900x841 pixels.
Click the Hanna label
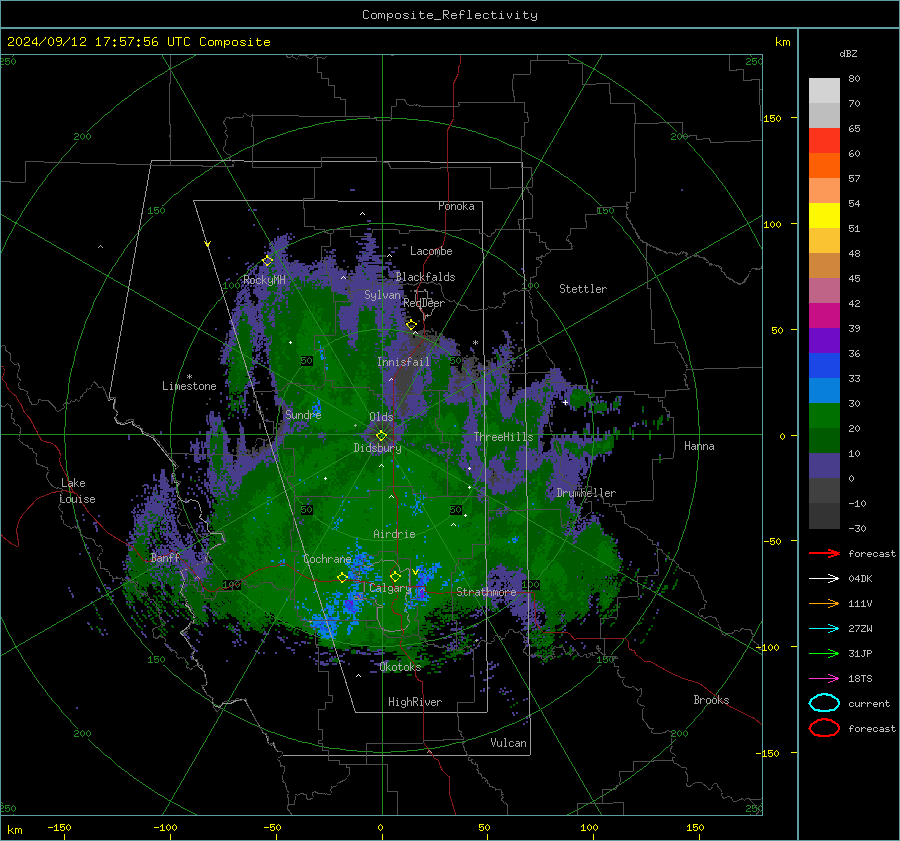click(x=699, y=446)
